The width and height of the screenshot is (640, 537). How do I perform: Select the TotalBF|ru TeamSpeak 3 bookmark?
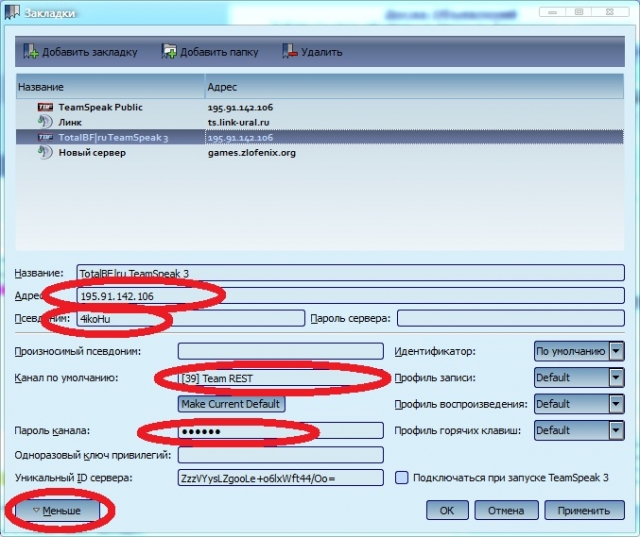pyautogui.click(x=320, y=137)
